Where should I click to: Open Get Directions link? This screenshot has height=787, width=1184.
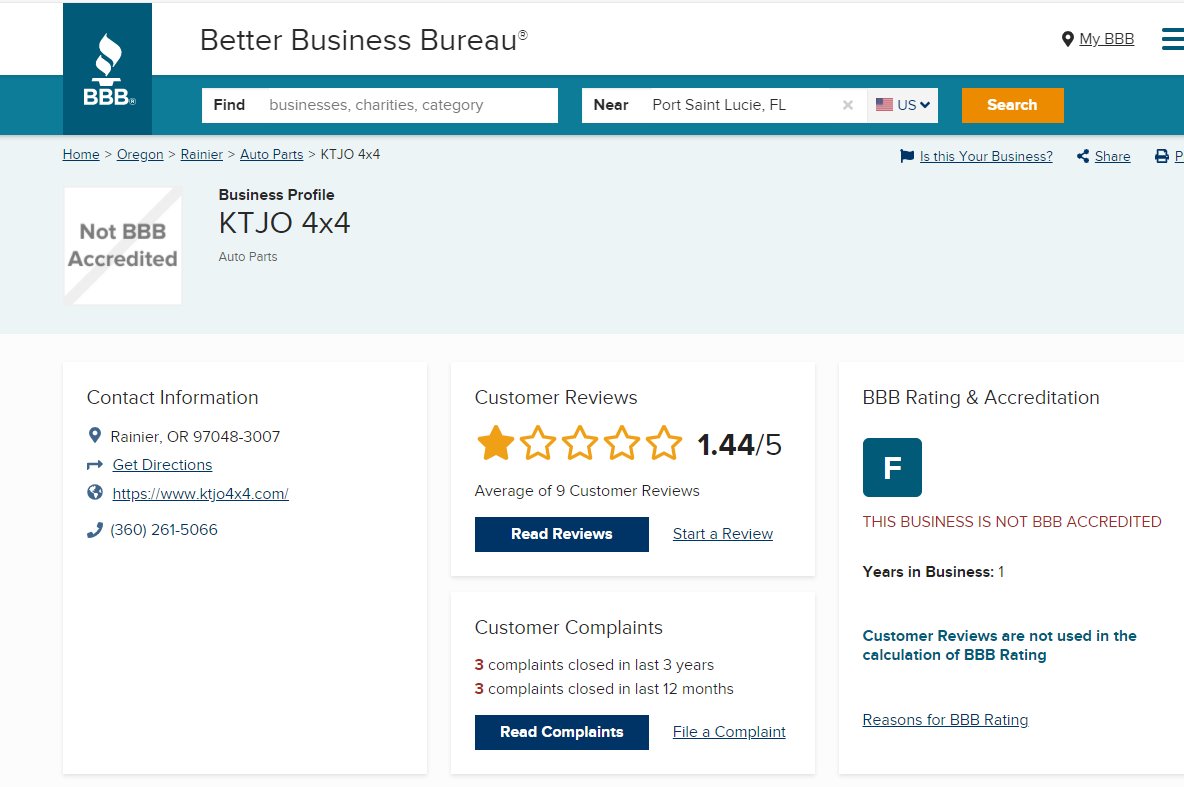(x=162, y=464)
